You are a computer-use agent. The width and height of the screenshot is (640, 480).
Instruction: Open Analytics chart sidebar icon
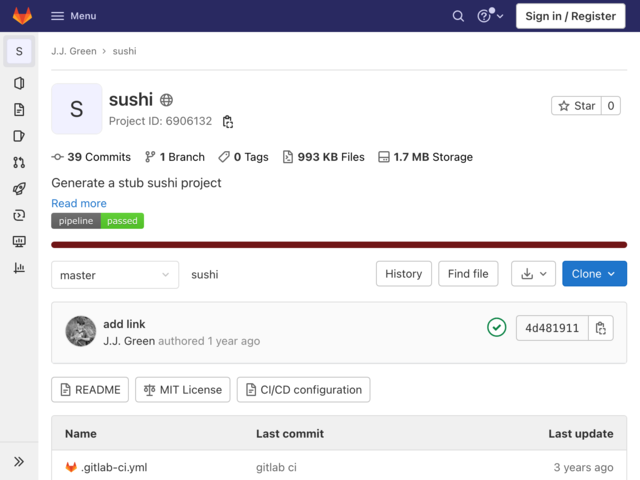(x=19, y=268)
